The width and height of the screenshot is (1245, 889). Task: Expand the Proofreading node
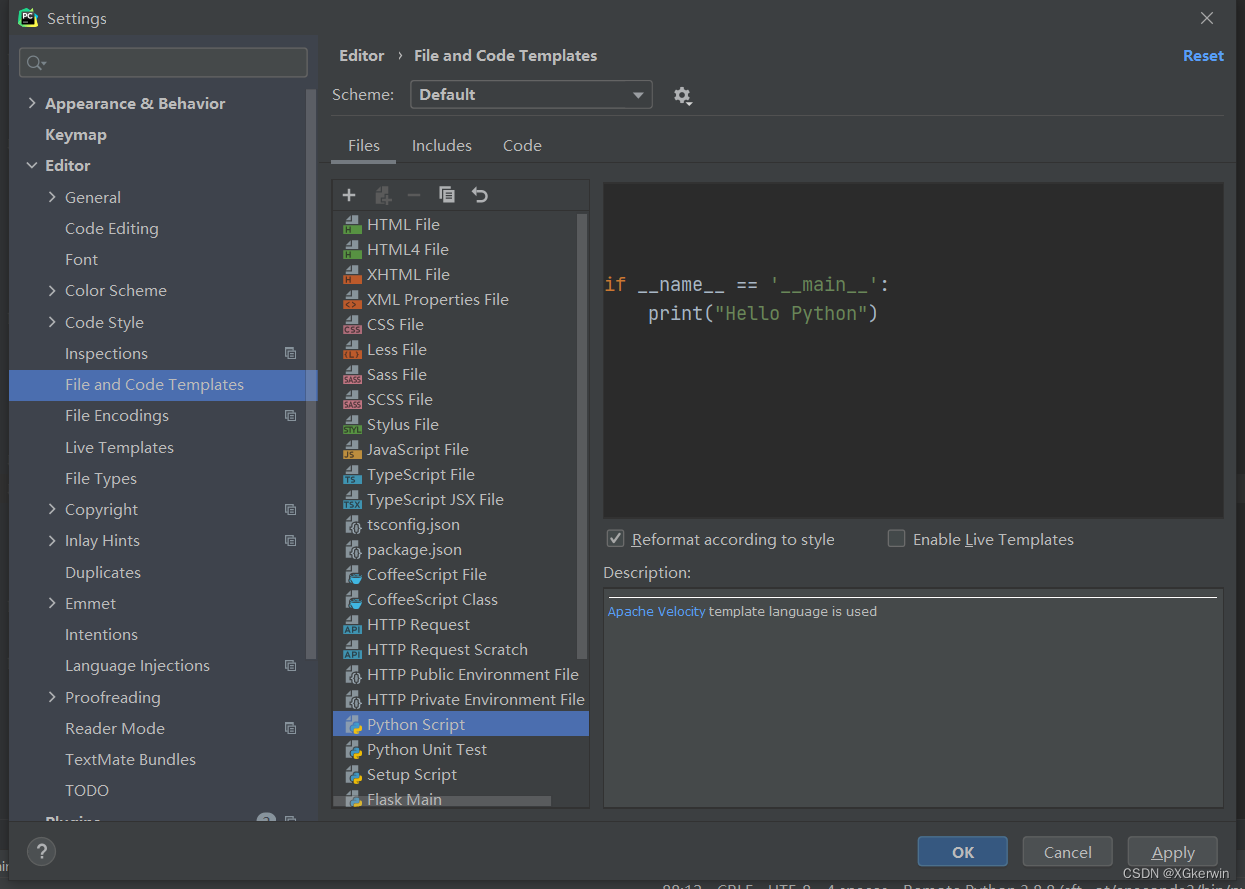52,697
